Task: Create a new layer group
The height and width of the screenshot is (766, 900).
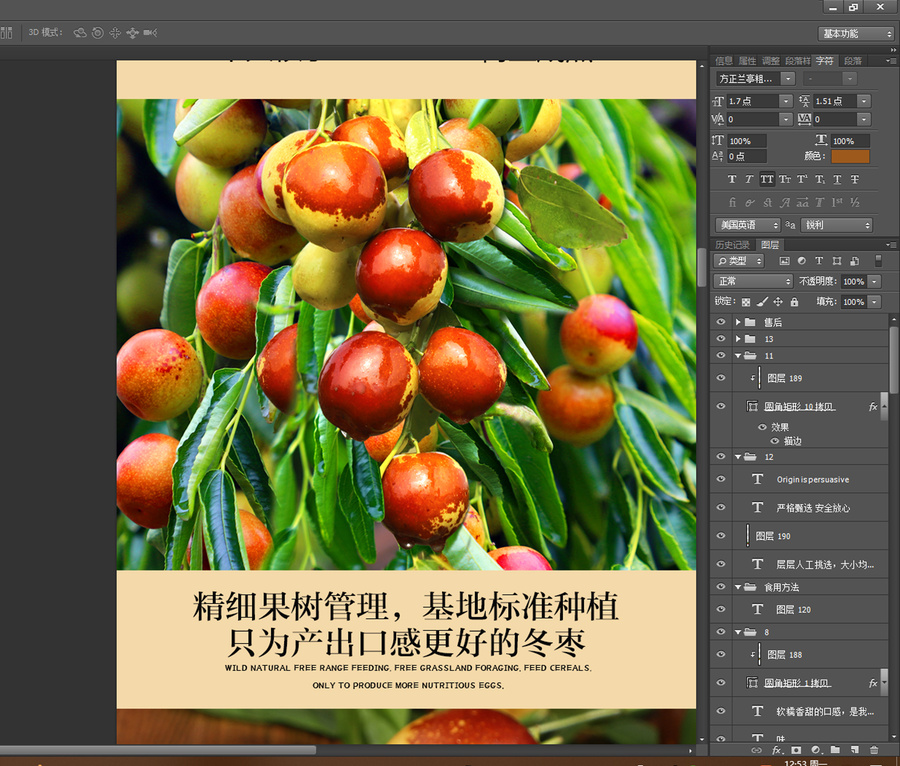Action: [x=835, y=750]
